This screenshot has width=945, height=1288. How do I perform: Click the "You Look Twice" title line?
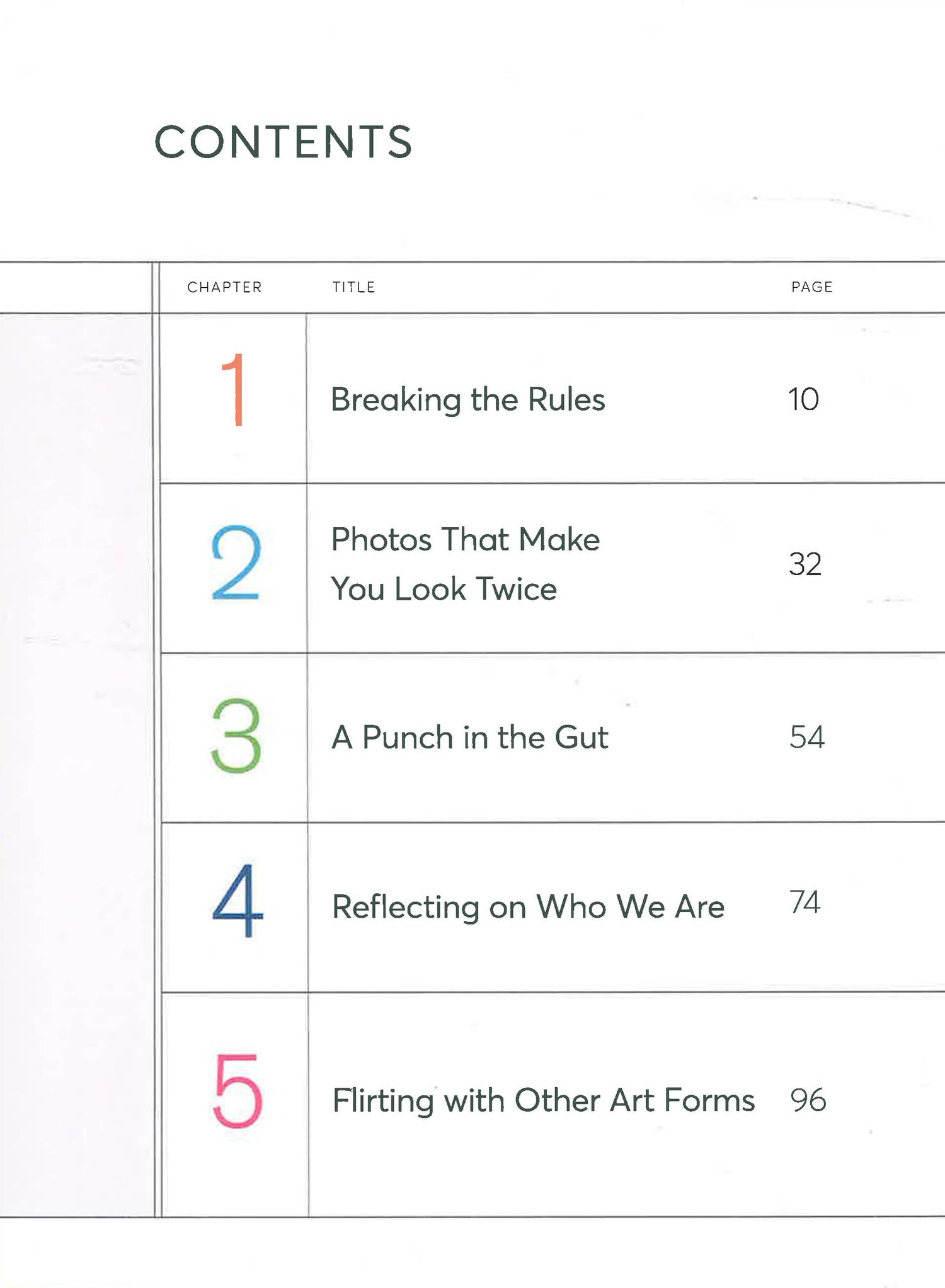[444, 590]
